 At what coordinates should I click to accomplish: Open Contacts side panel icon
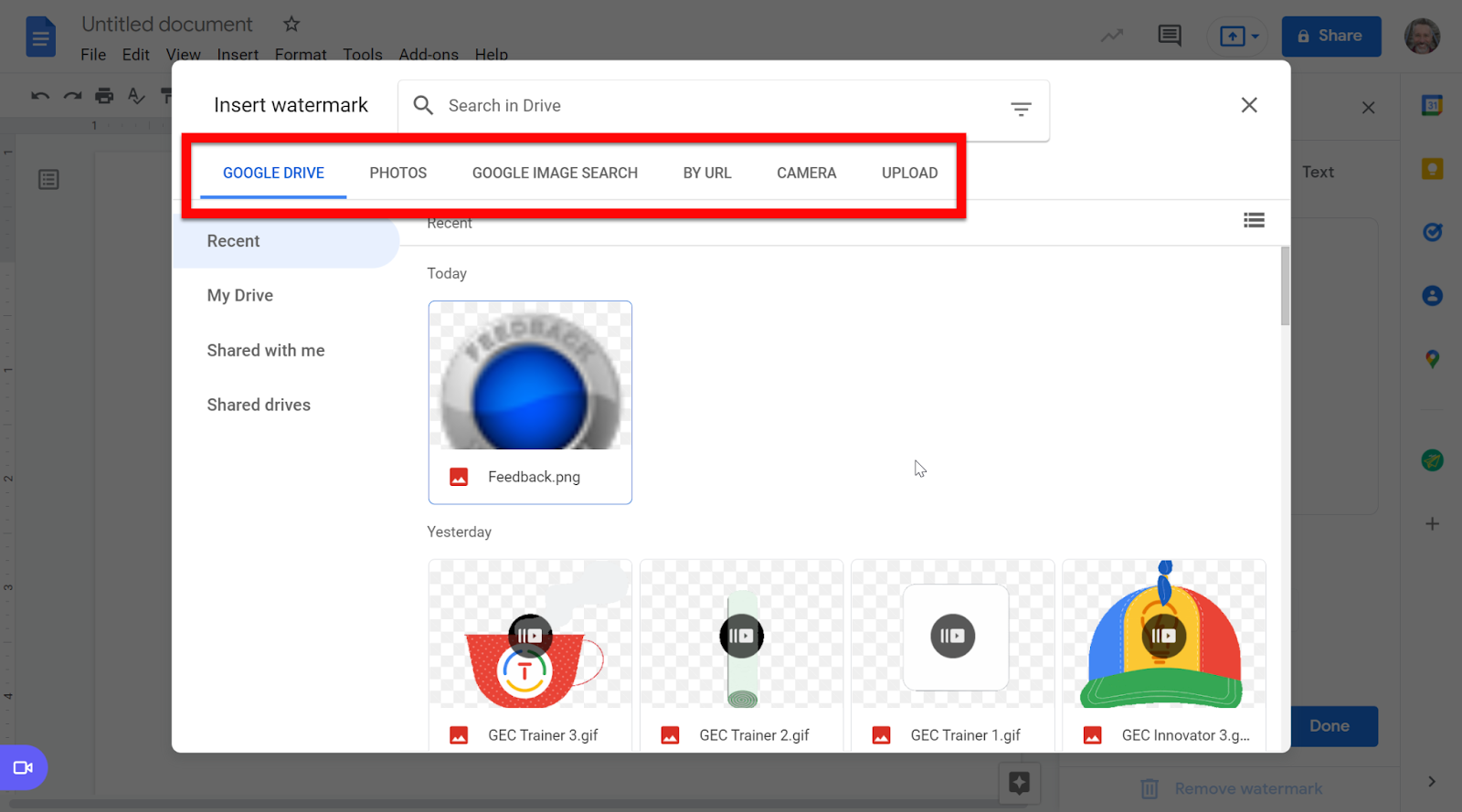point(1432,295)
